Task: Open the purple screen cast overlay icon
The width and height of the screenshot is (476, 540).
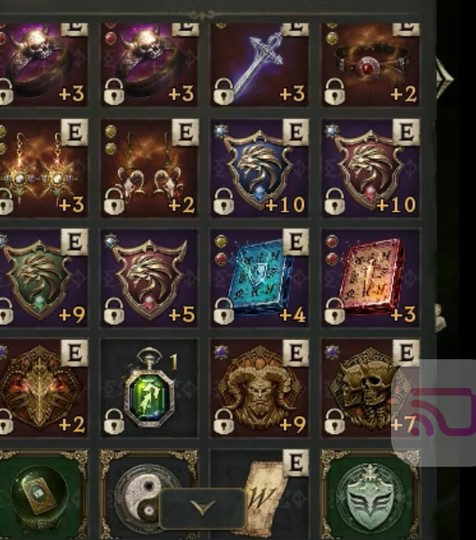Action: (x=443, y=412)
